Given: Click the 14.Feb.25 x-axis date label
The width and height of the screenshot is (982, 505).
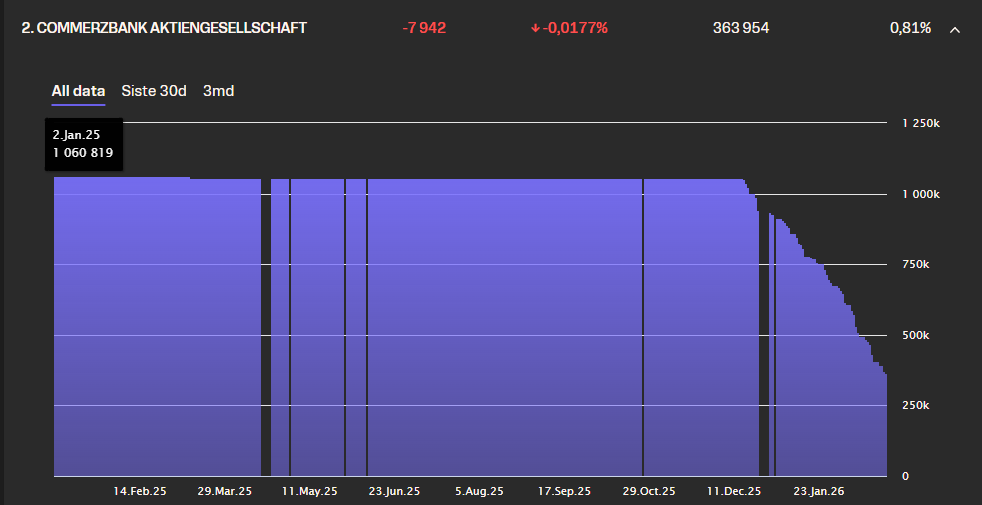Looking at the screenshot, I should click(140, 492).
